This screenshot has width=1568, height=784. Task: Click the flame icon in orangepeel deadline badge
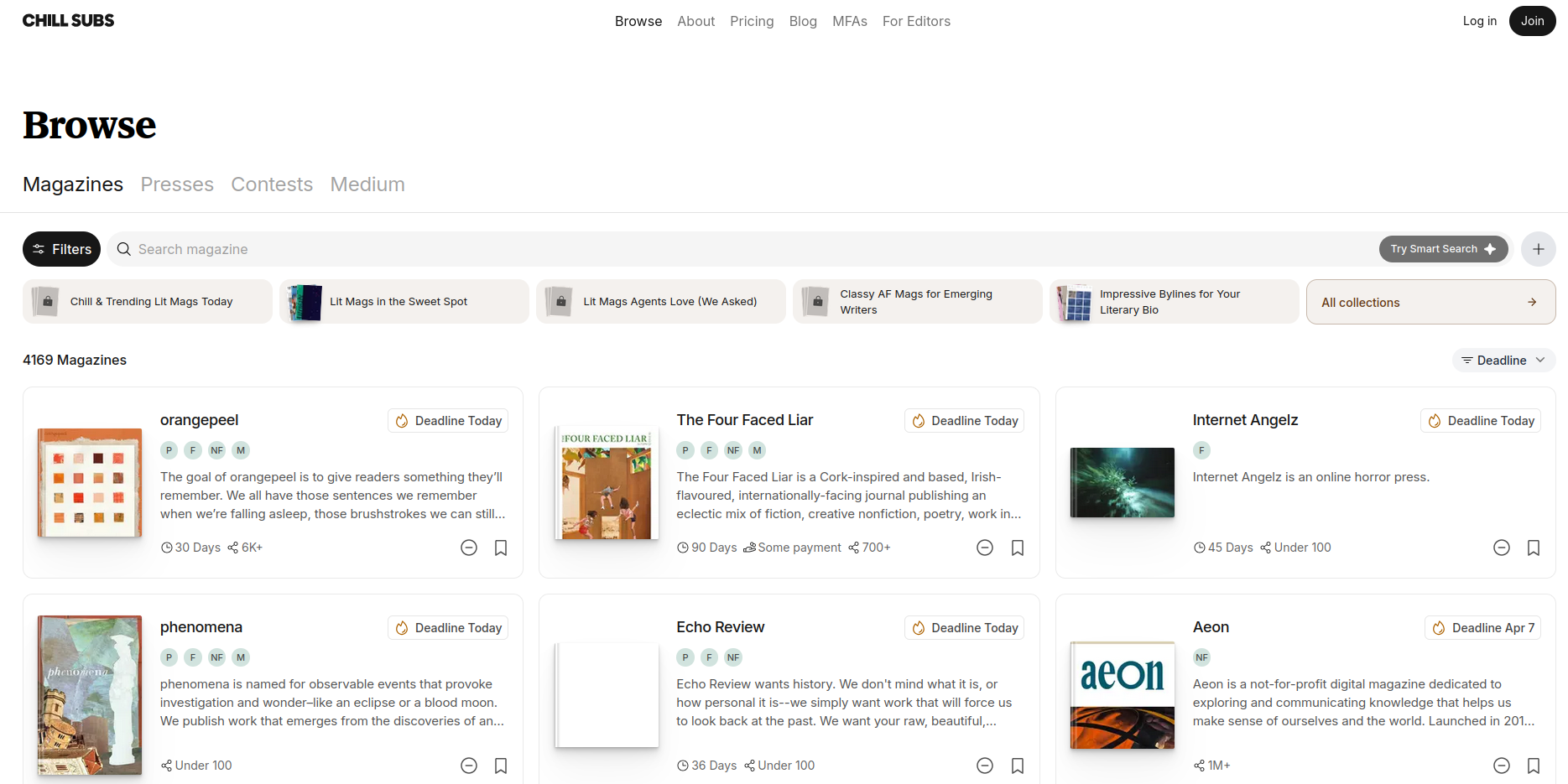pyautogui.click(x=402, y=421)
